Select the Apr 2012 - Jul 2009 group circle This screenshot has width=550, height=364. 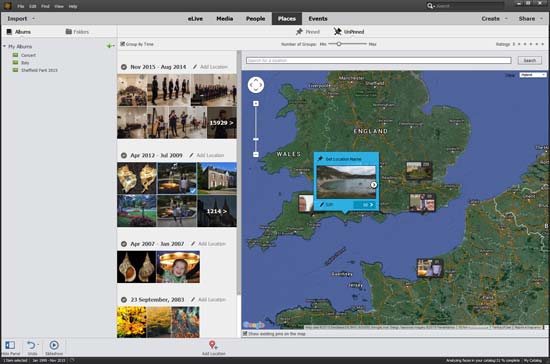pos(123,155)
